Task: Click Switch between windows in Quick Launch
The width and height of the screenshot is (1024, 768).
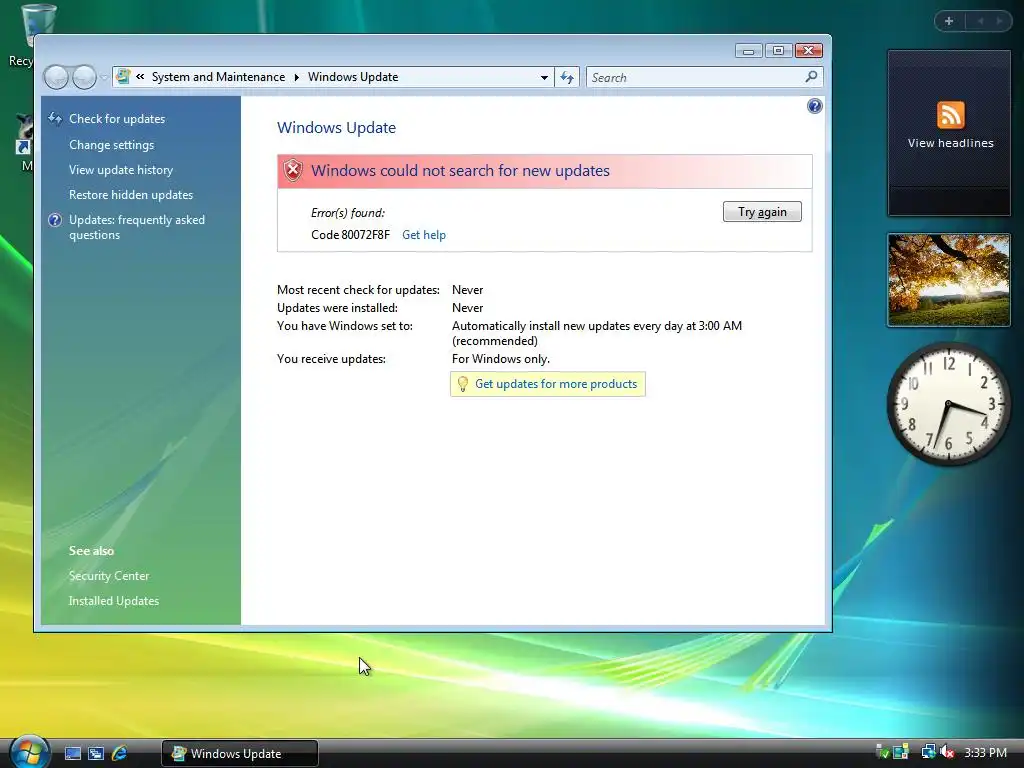Action: click(96, 753)
